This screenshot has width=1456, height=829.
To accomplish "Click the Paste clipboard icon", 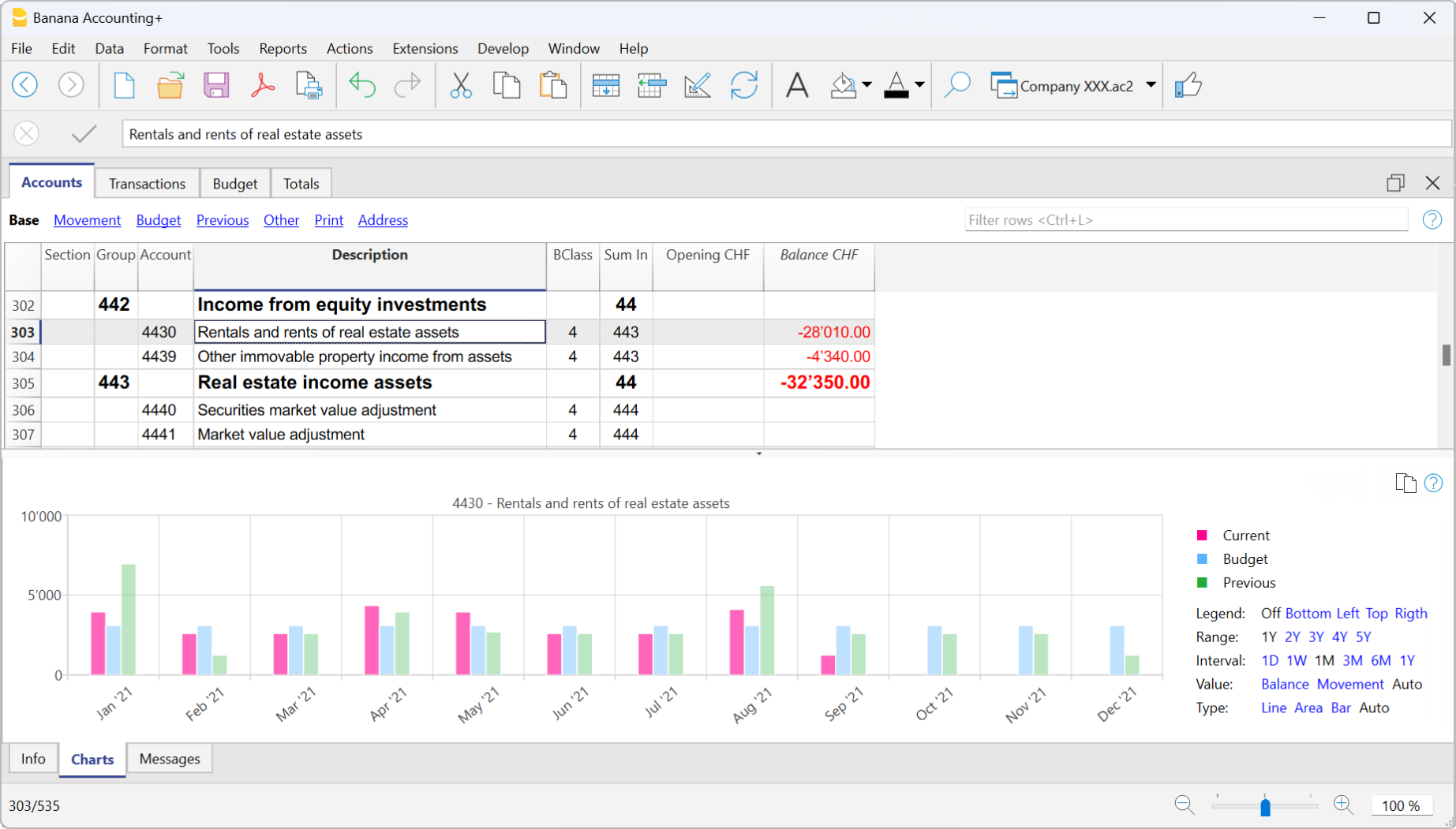I will [553, 85].
